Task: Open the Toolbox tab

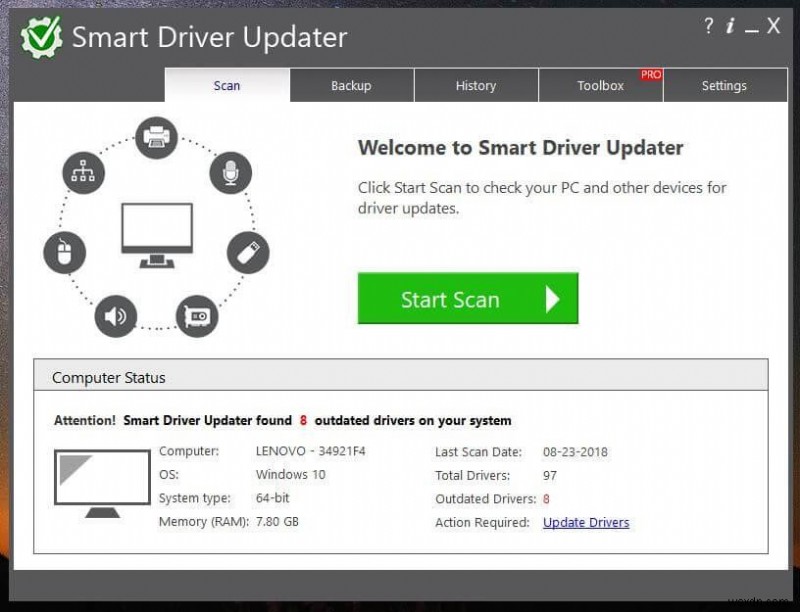Action: pyautogui.click(x=601, y=85)
